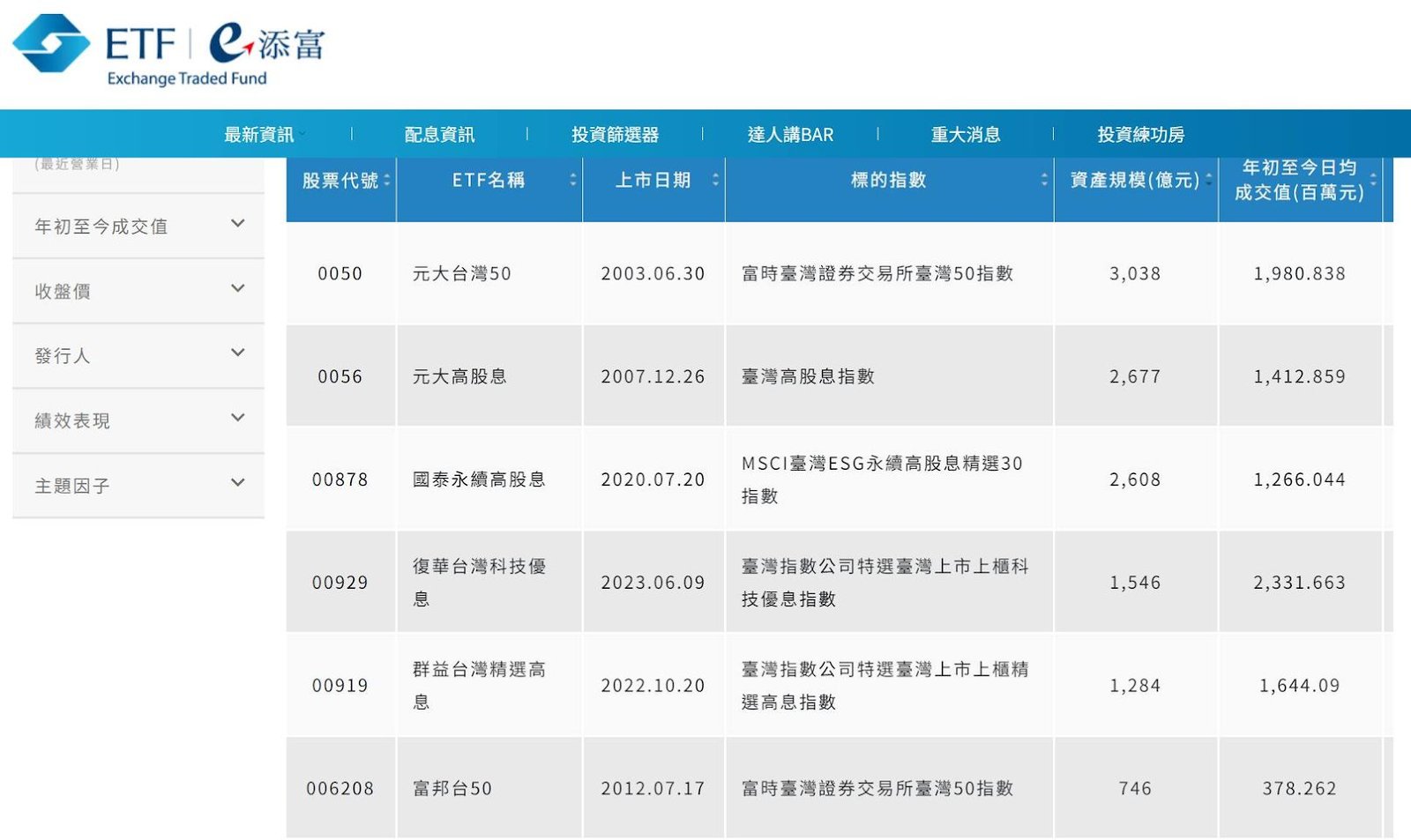
Task: Open ETF 群益台灣精選高息 link
Action: (479, 685)
